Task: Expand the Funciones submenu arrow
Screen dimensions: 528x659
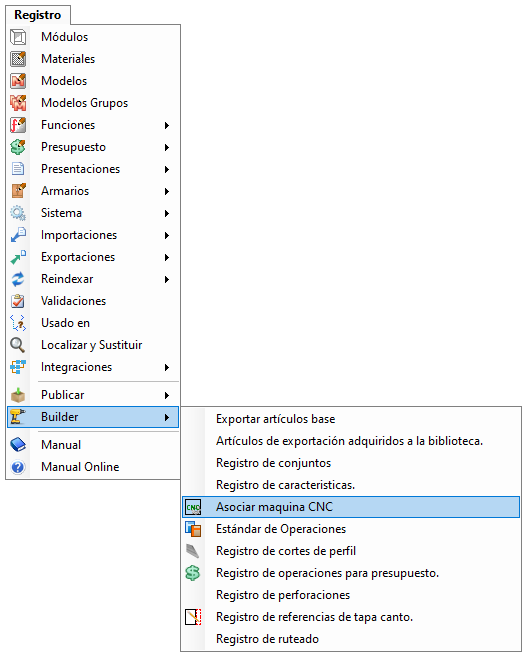Action: (167, 125)
